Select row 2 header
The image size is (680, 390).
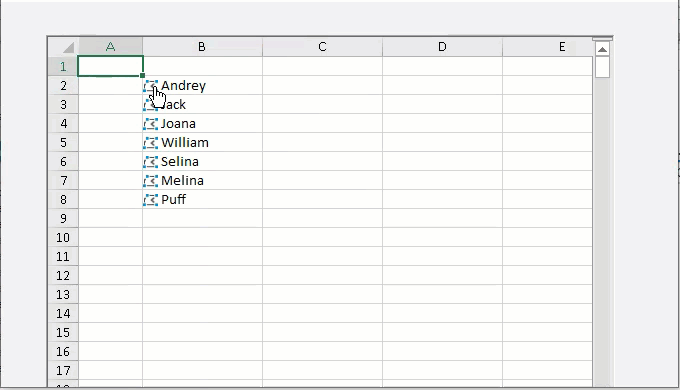click(x=63, y=85)
